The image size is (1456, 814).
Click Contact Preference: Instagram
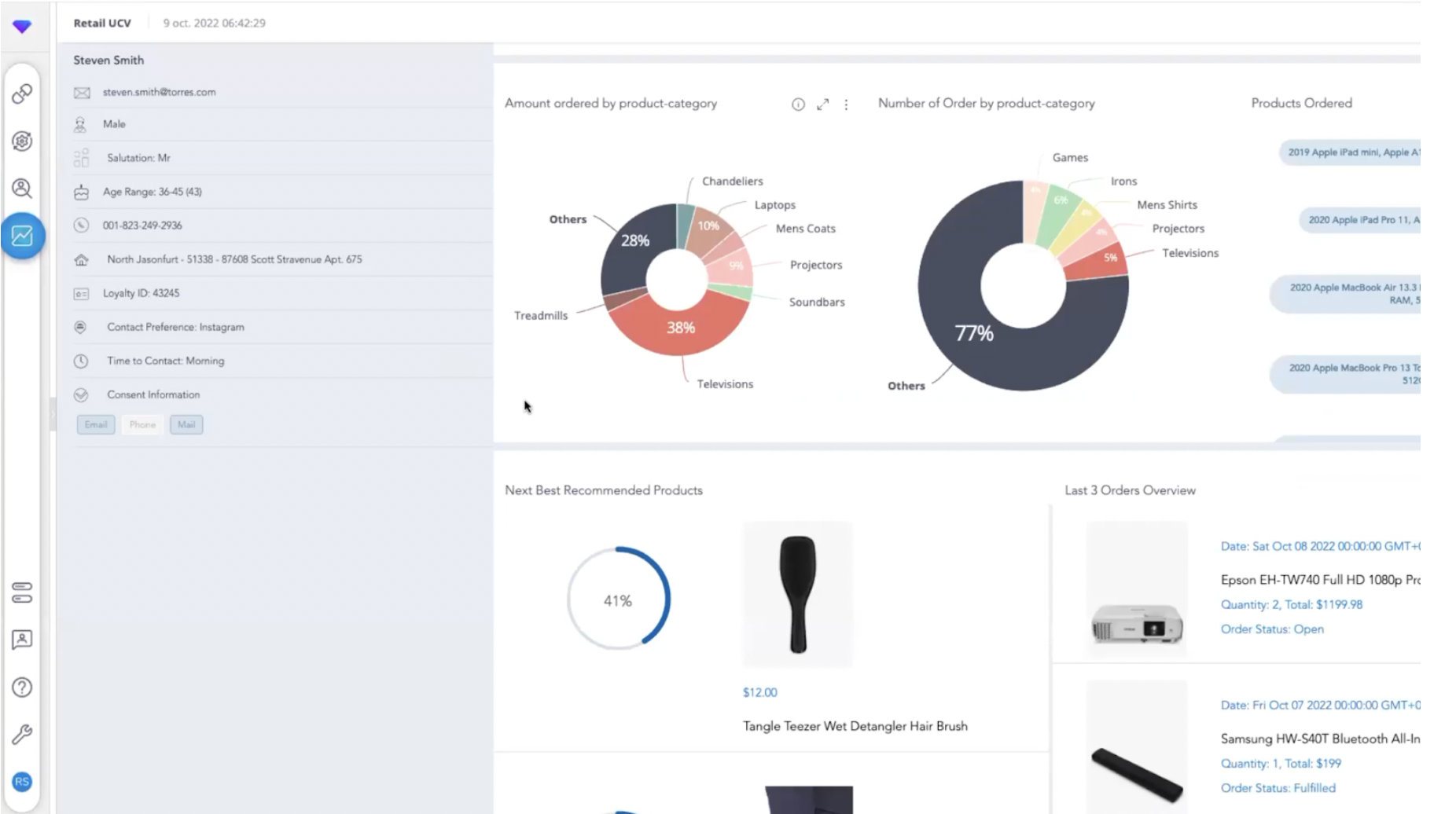point(175,327)
